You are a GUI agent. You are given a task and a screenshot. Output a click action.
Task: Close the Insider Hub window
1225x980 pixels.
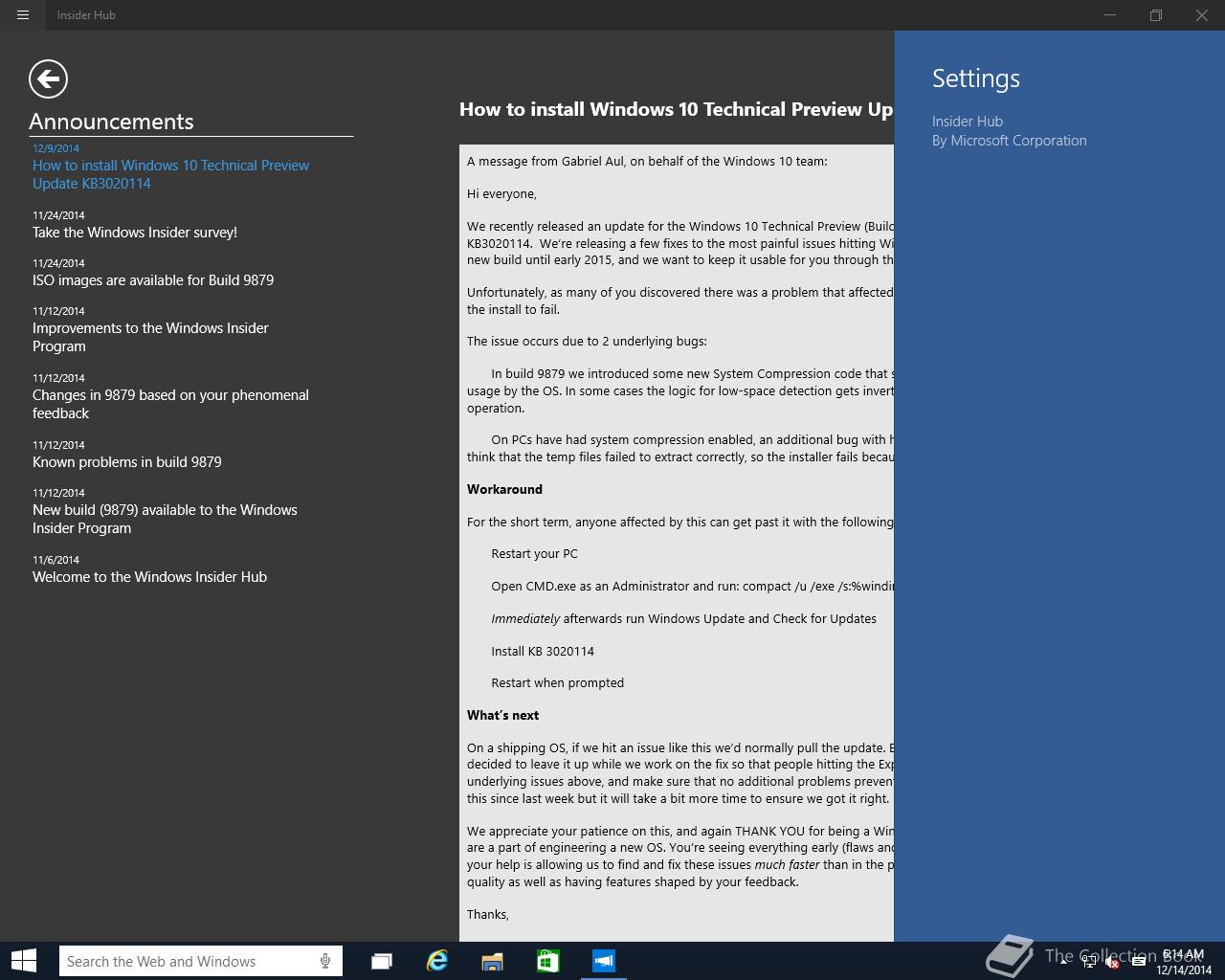point(1202,15)
